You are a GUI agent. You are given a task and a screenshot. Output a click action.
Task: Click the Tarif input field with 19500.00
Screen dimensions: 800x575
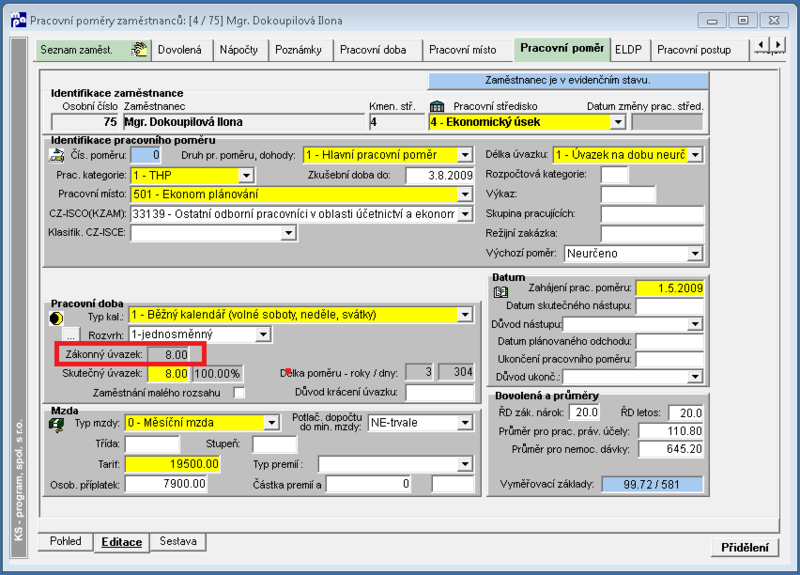tap(172, 464)
